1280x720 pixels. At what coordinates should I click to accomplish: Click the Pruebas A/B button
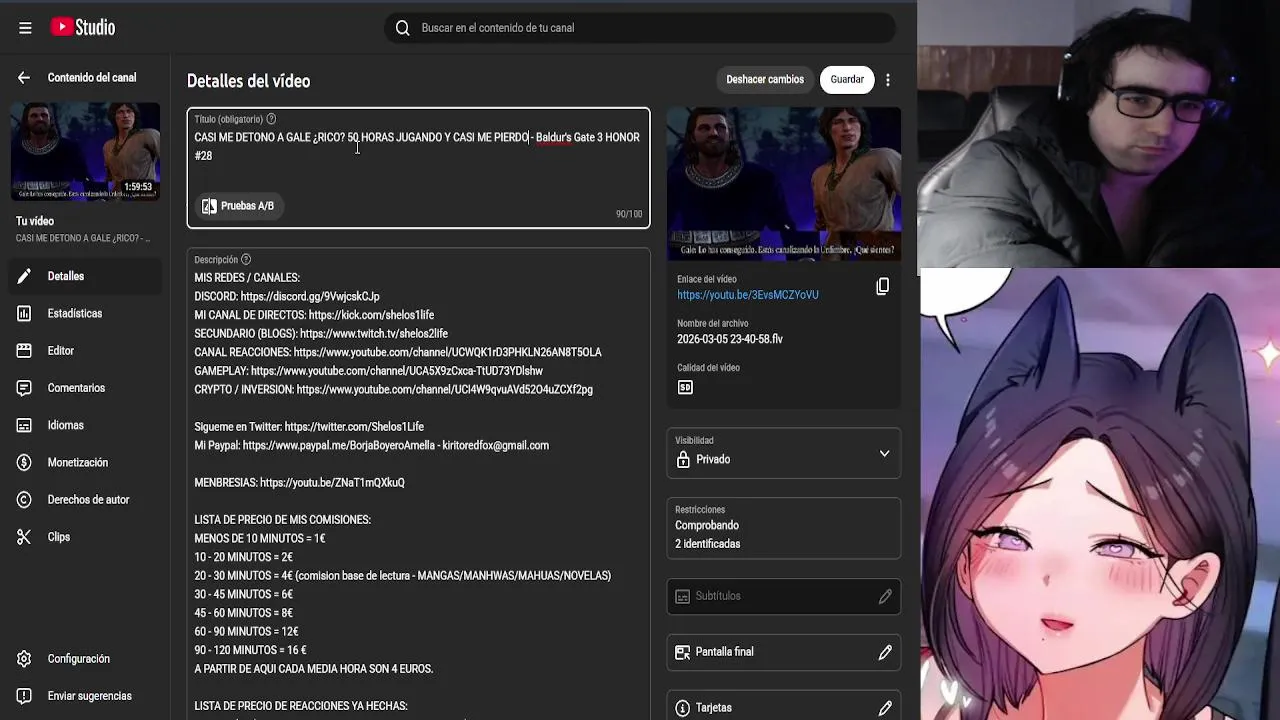(x=238, y=206)
